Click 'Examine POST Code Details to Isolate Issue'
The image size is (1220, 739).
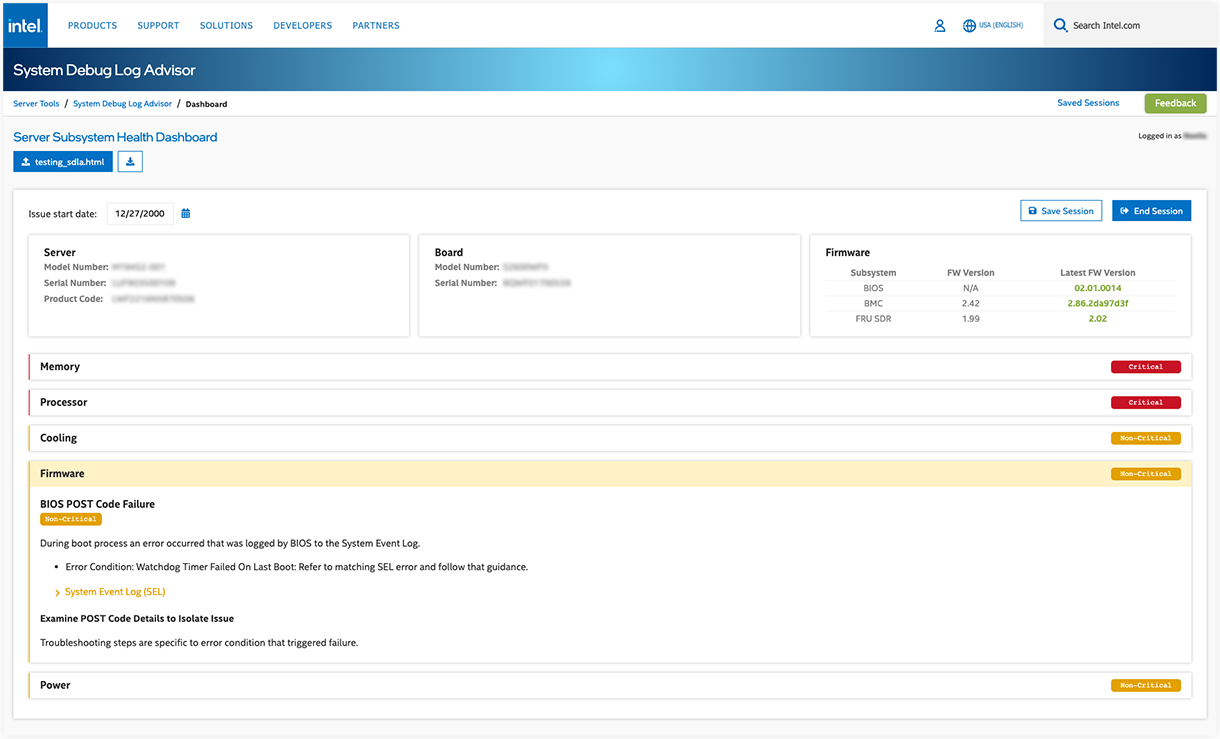137,618
